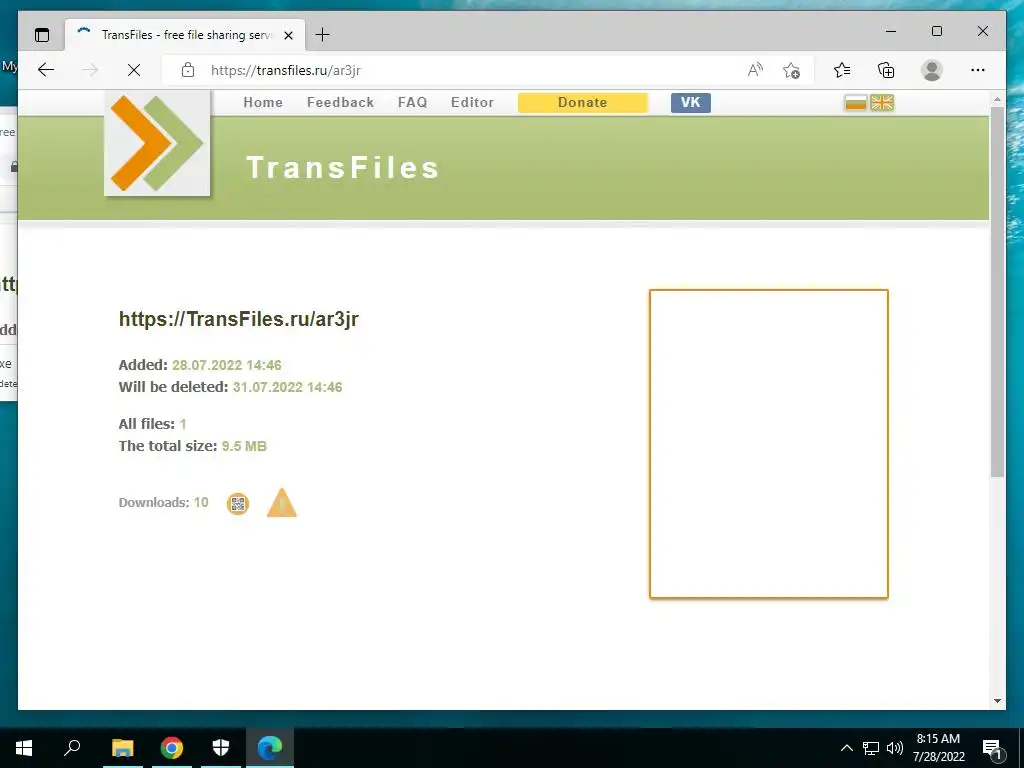Screen dimensions: 1024x768
Task: Click the Downloads count 10
Action: click(200, 502)
